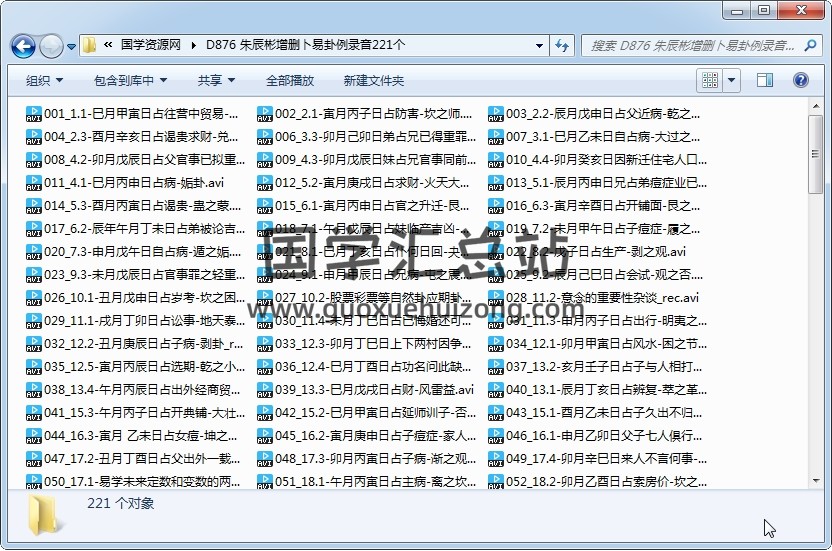Click the change view icon
The height and width of the screenshot is (551, 832).
click(709, 80)
